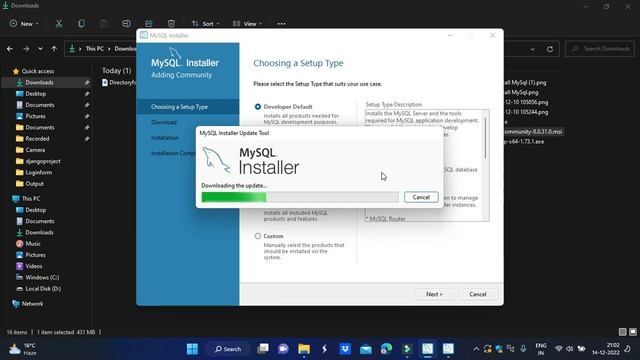640x360 pixels.
Task: Select the Installation step in installer sidebar
Action: [165, 138]
